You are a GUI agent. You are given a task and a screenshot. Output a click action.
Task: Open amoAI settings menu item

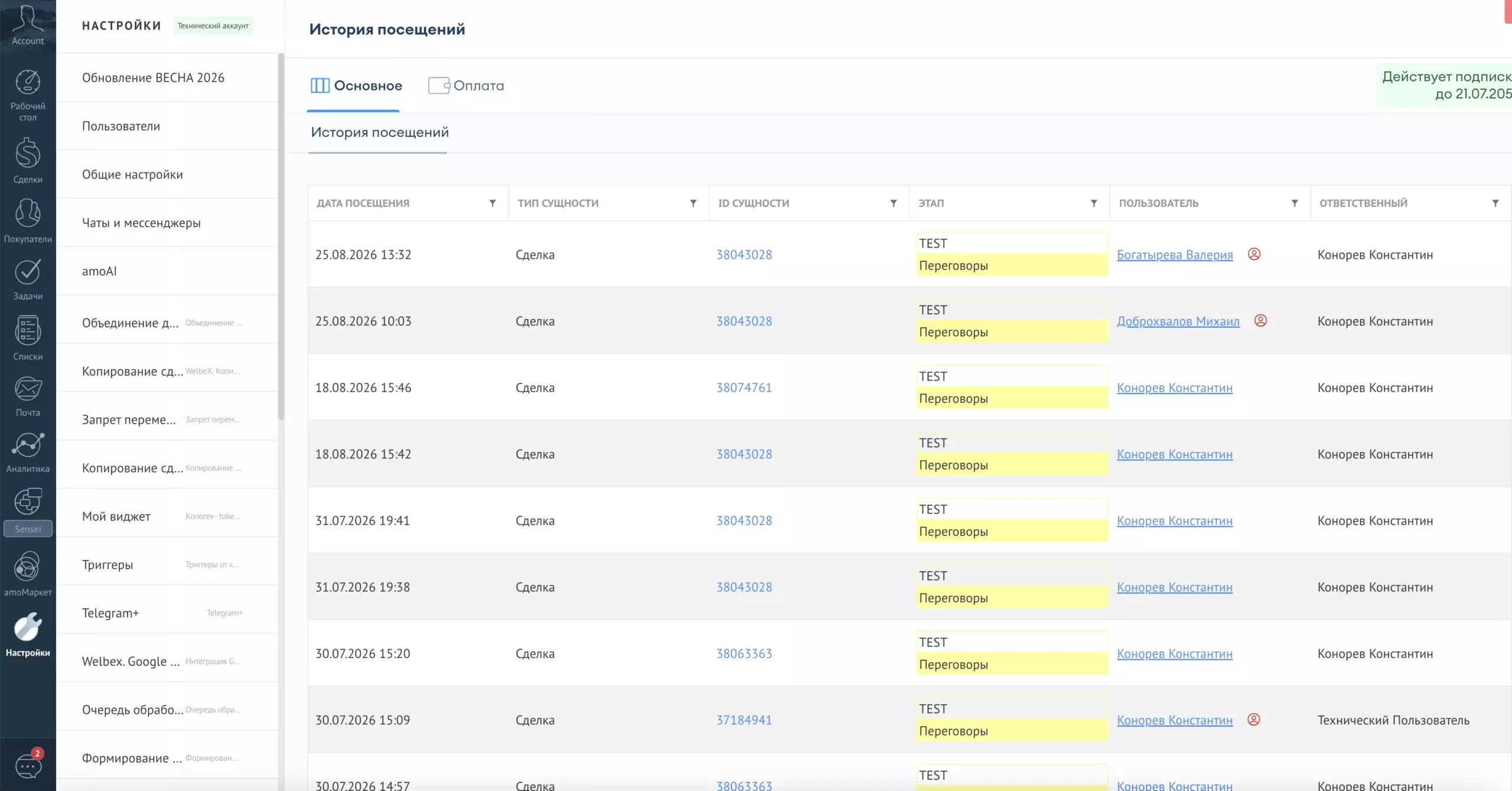pyautogui.click(x=167, y=271)
